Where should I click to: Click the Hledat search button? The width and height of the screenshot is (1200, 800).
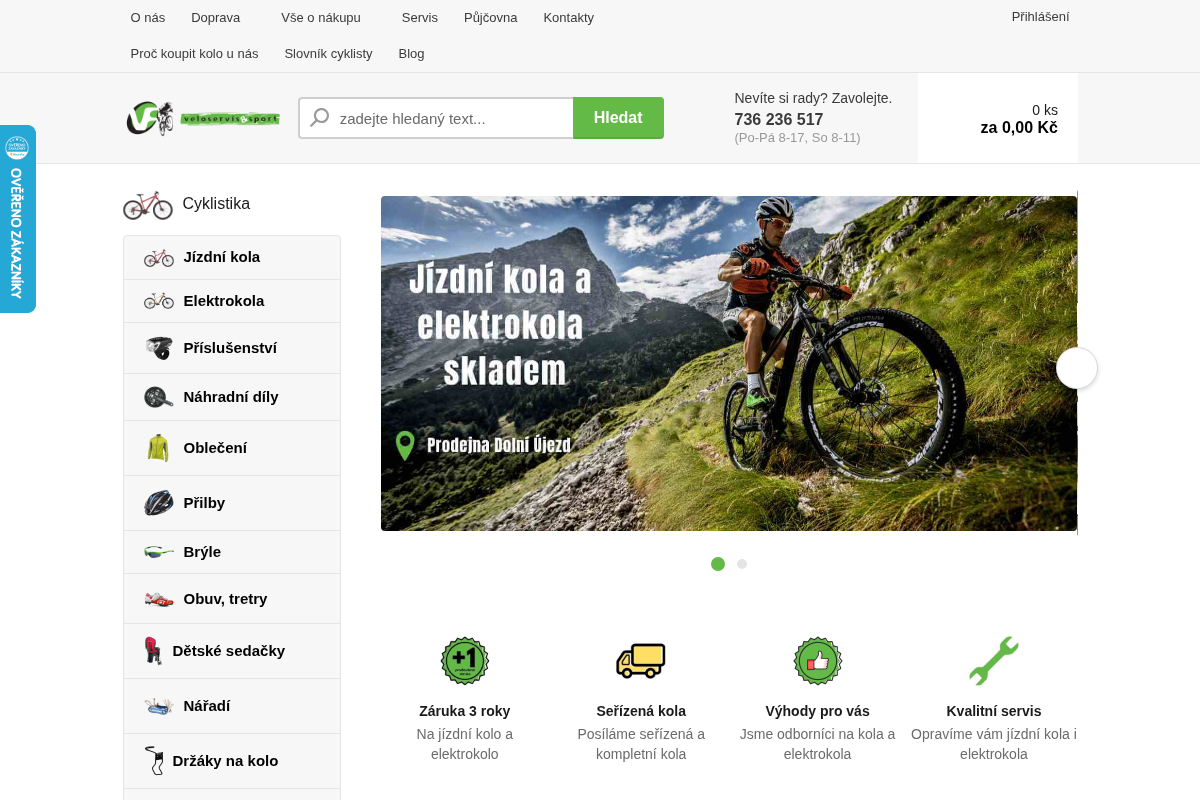coord(618,118)
